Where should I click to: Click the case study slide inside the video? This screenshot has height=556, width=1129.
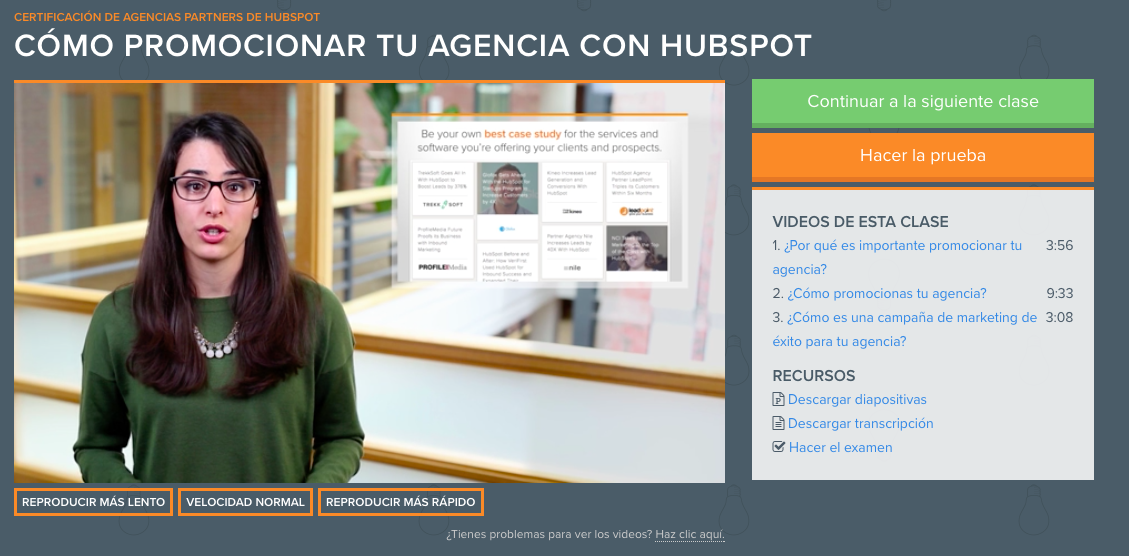539,200
